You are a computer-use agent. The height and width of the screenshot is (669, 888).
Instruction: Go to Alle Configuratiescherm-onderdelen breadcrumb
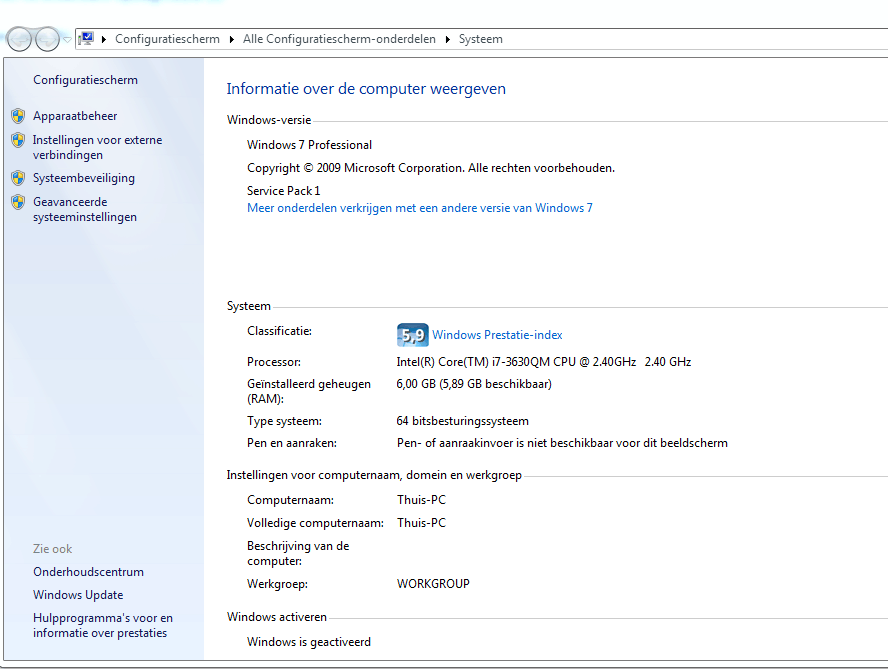(339, 39)
